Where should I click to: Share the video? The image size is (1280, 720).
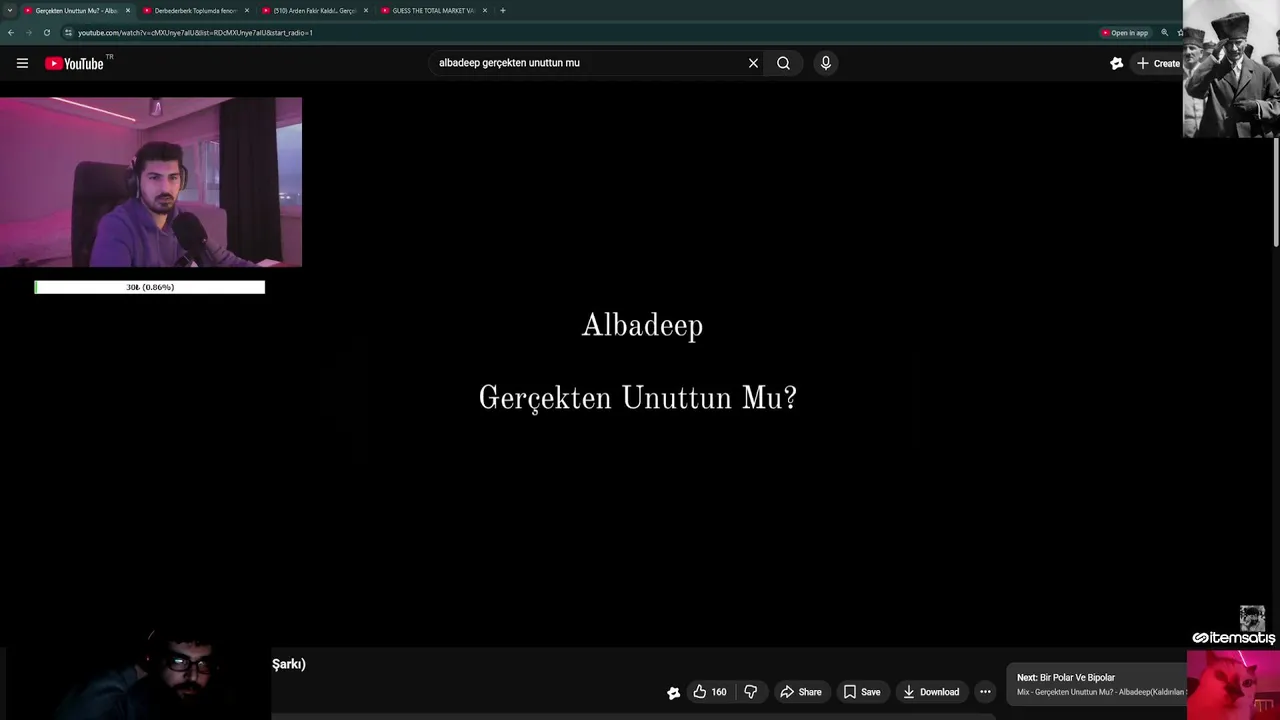800,692
